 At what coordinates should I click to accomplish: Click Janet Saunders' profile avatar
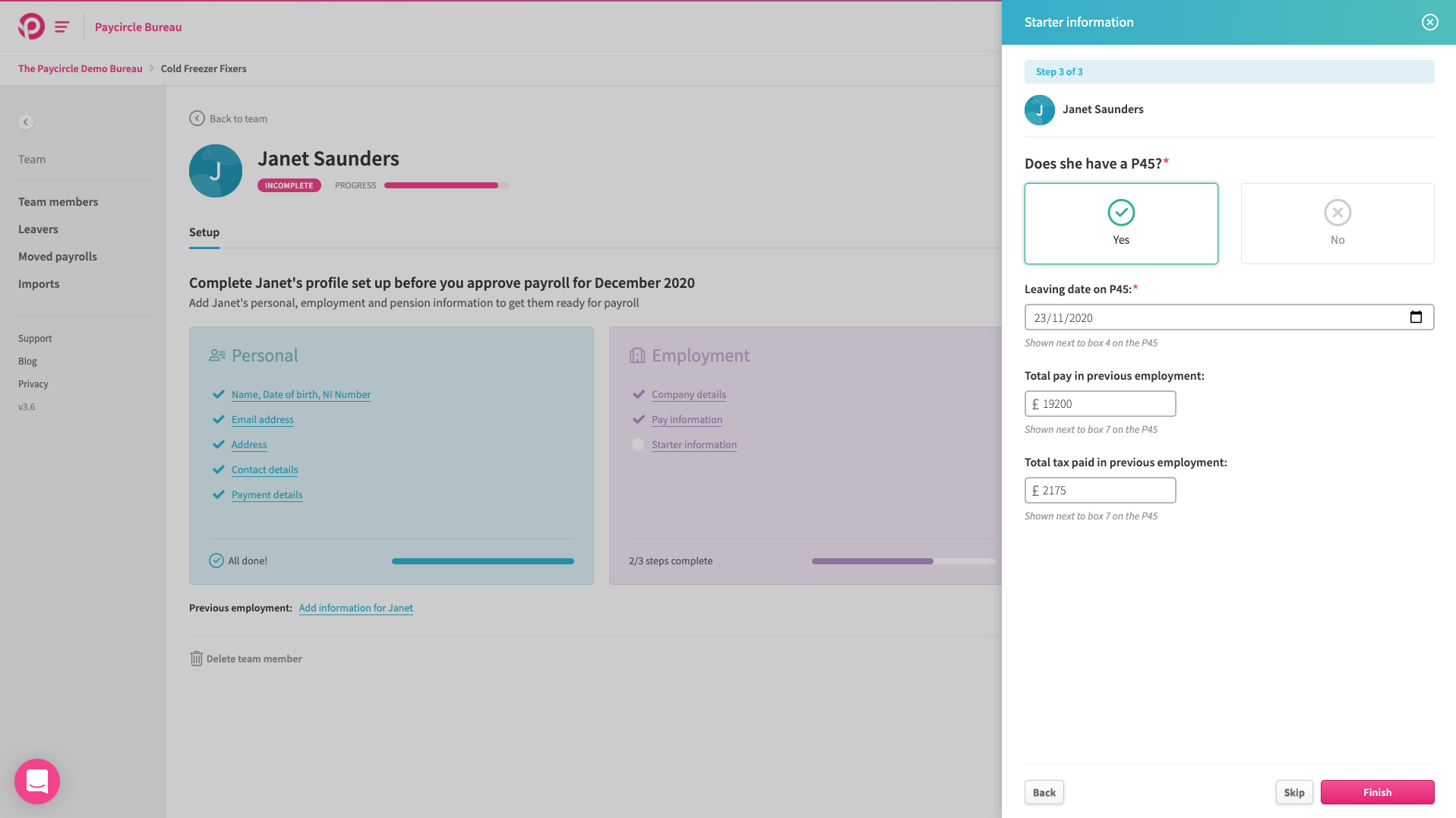pyautogui.click(x=216, y=171)
